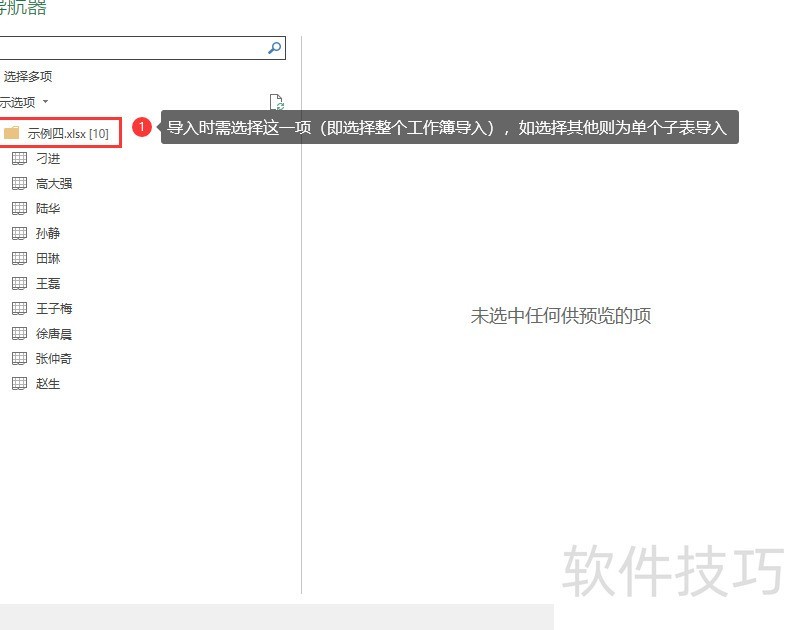
Task: Select the 王子梅 sheet name
Action: click(x=54, y=308)
